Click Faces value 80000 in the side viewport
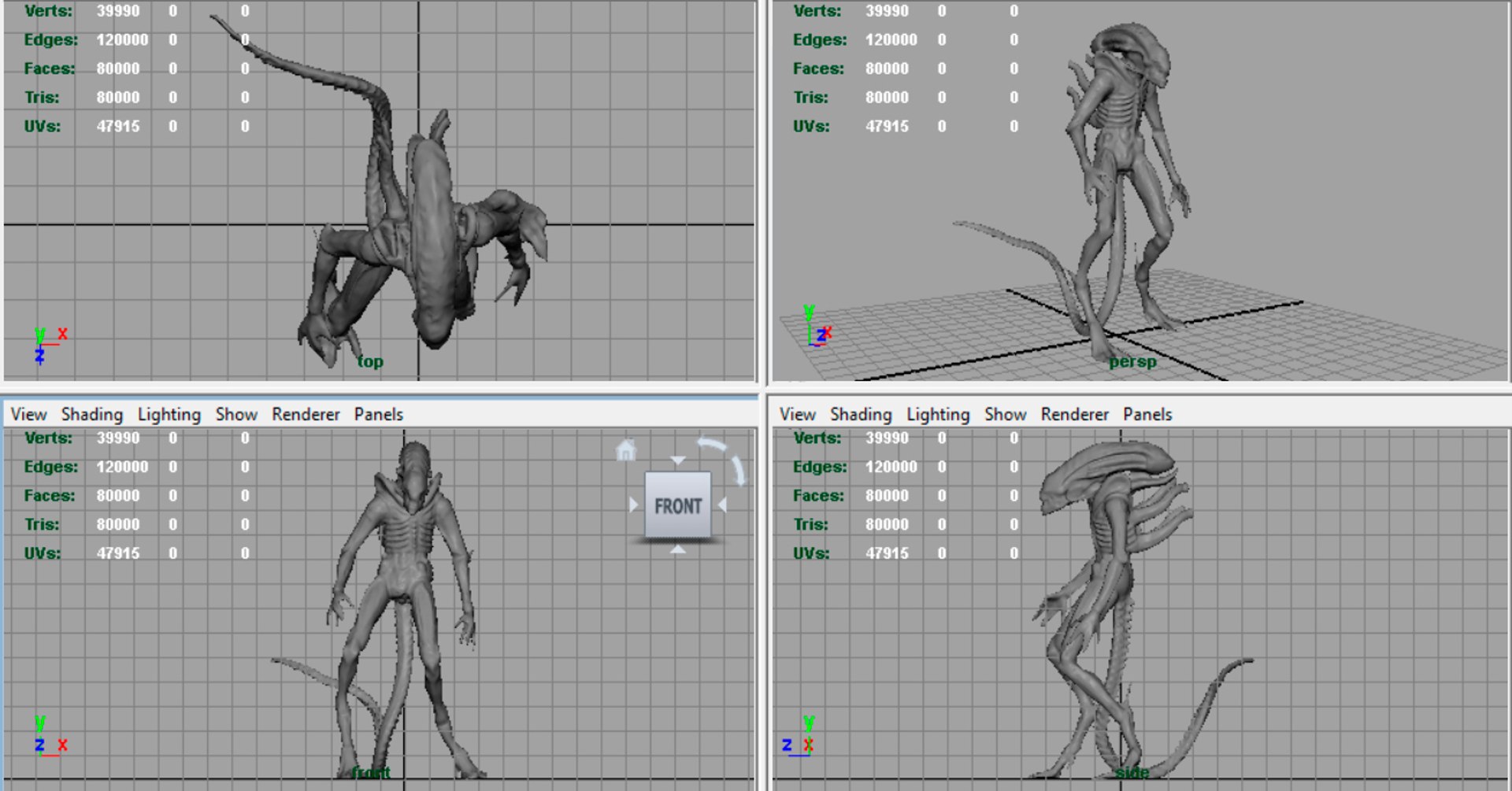 pos(887,496)
